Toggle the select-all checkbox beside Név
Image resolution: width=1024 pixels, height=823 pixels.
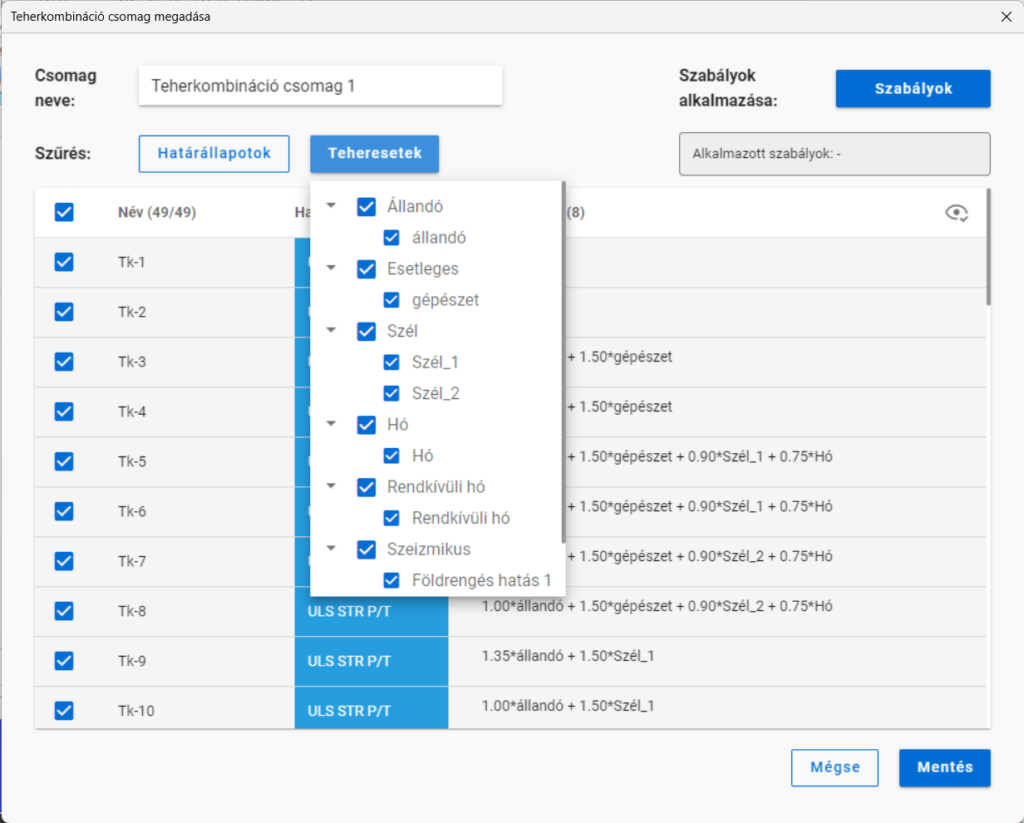[x=64, y=212]
